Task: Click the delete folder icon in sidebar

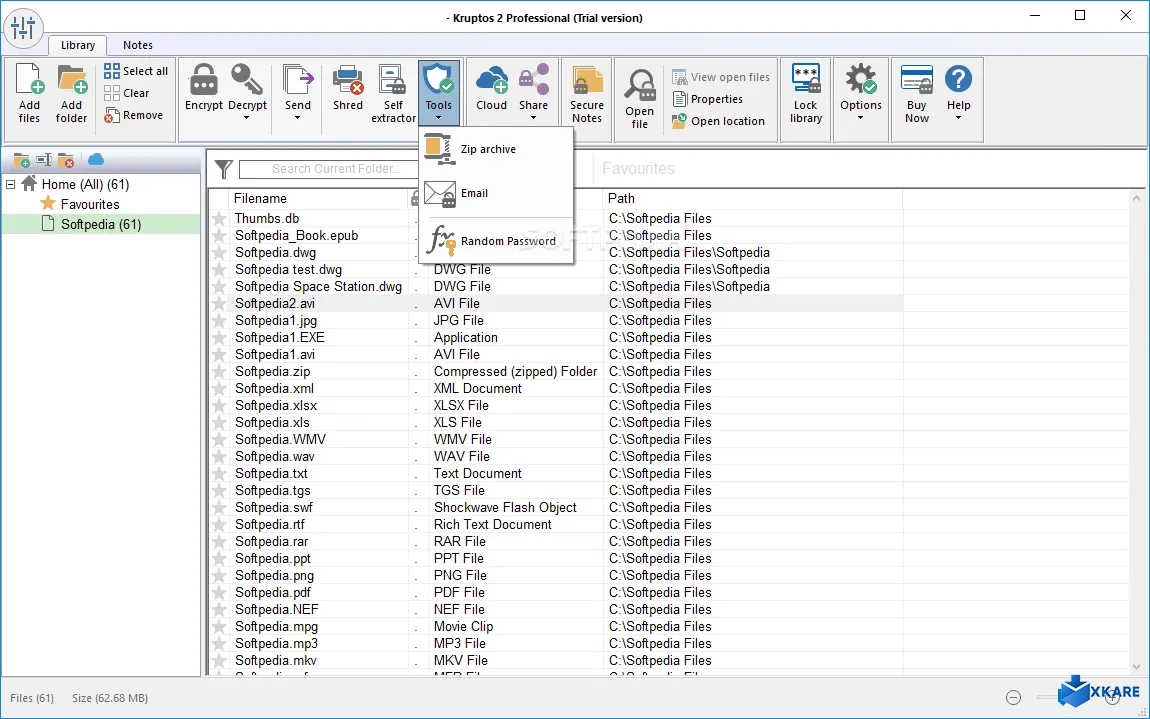Action: pyautogui.click(x=66, y=160)
